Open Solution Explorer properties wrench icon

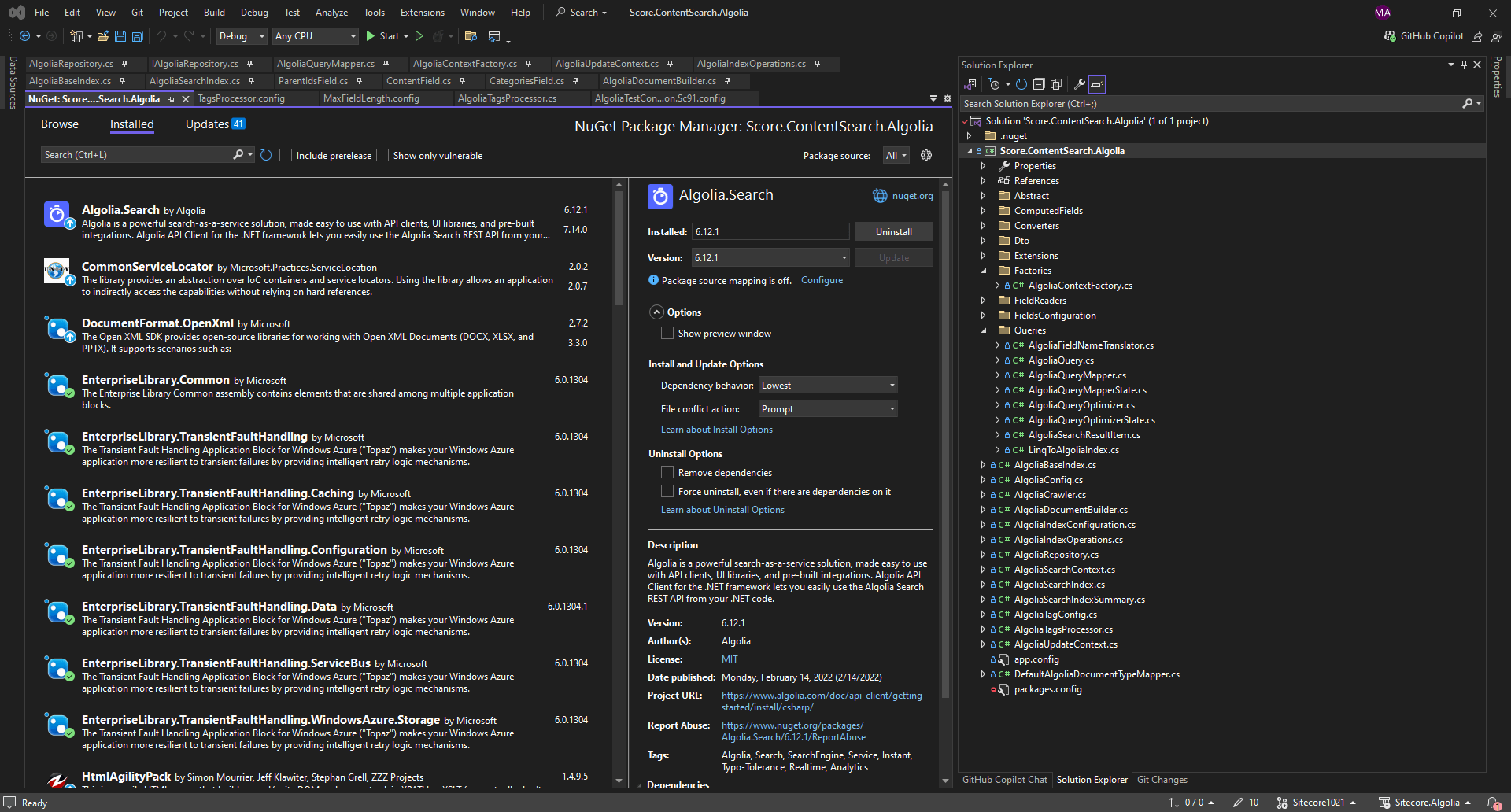click(x=1080, y=84)
